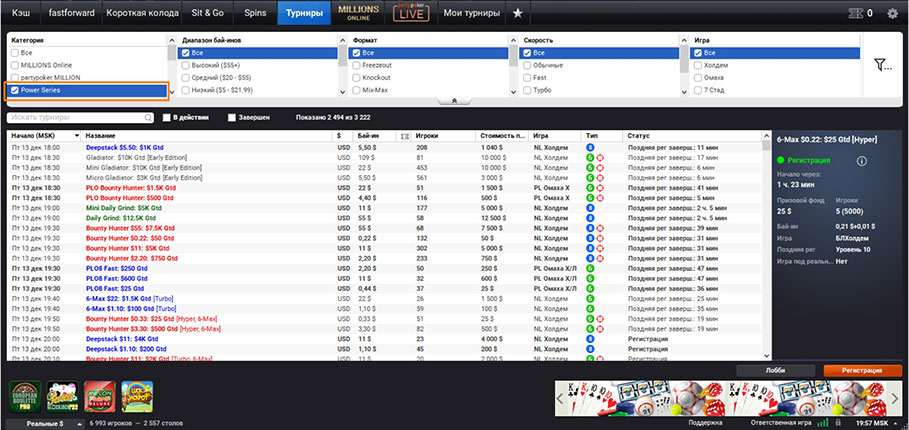The height and width of the screenshot is (430, 909).
Task: Click the down arrow of the Скорость list
Action: point(683,91)
